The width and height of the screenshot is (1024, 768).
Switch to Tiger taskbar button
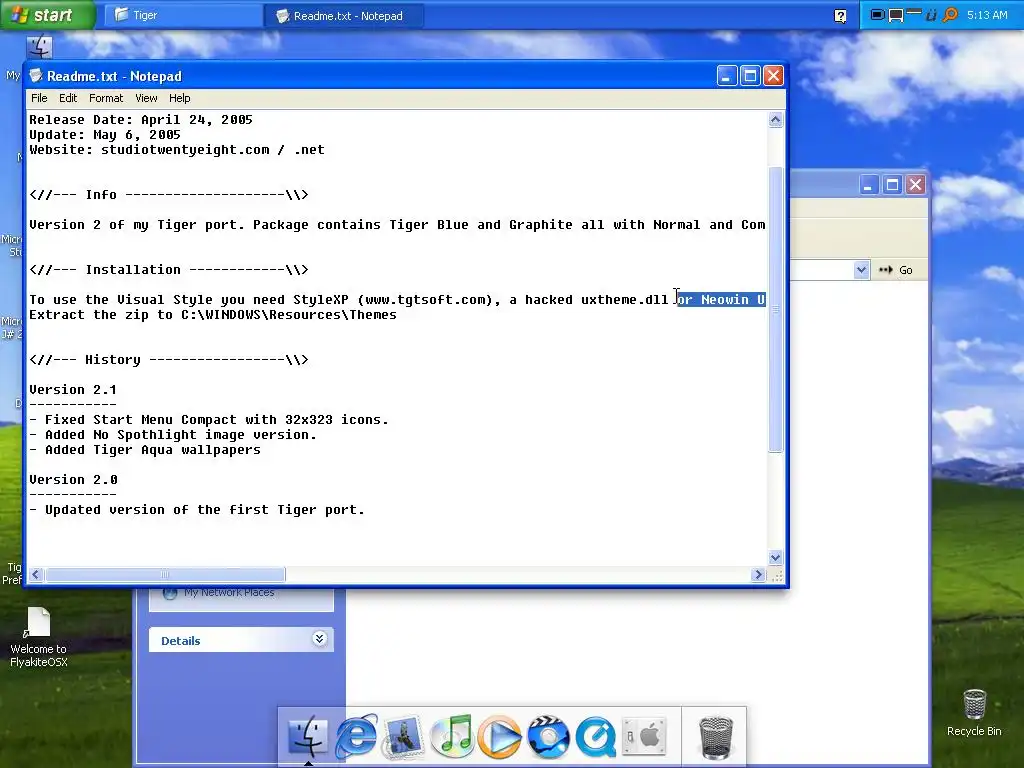coord(184,15)
